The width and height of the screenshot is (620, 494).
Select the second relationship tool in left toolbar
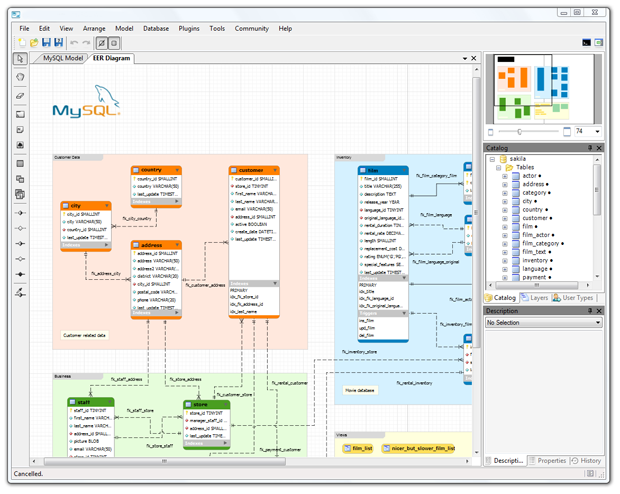pyautogui.click(x=20, y=228)
